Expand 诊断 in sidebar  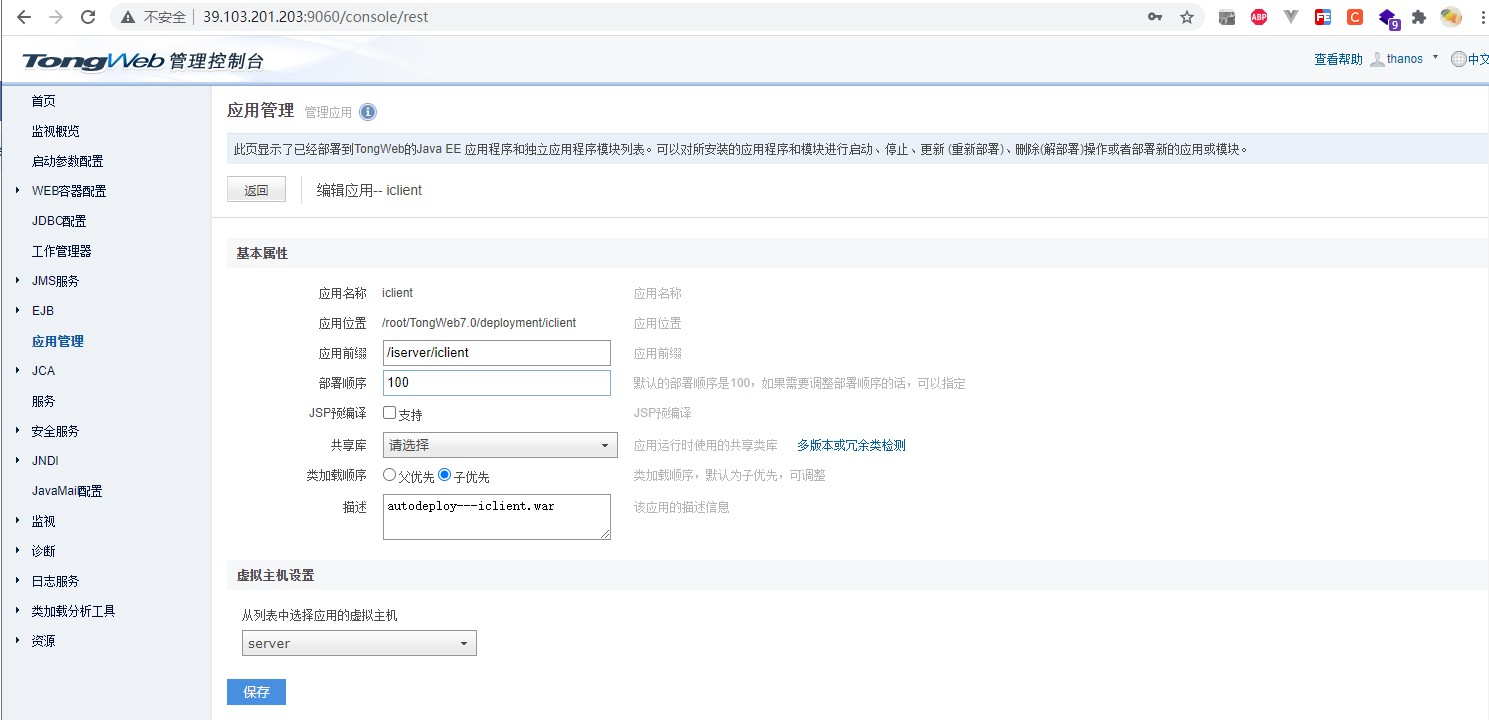pos(18,550)
